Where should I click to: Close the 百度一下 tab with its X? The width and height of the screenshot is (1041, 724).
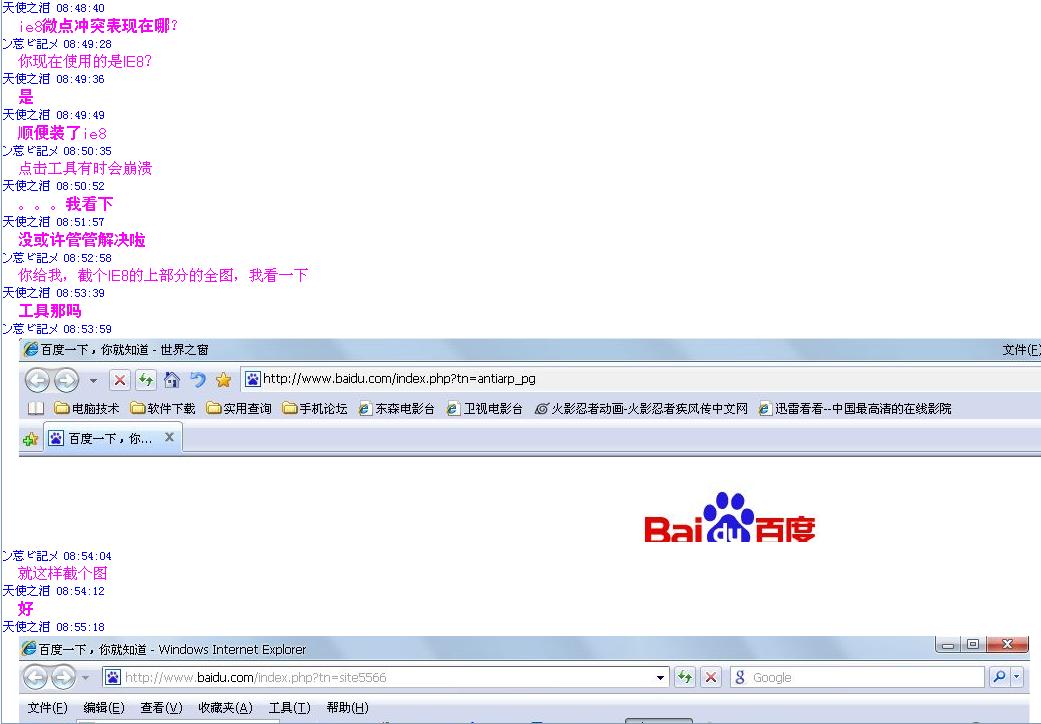coord(169,437)
